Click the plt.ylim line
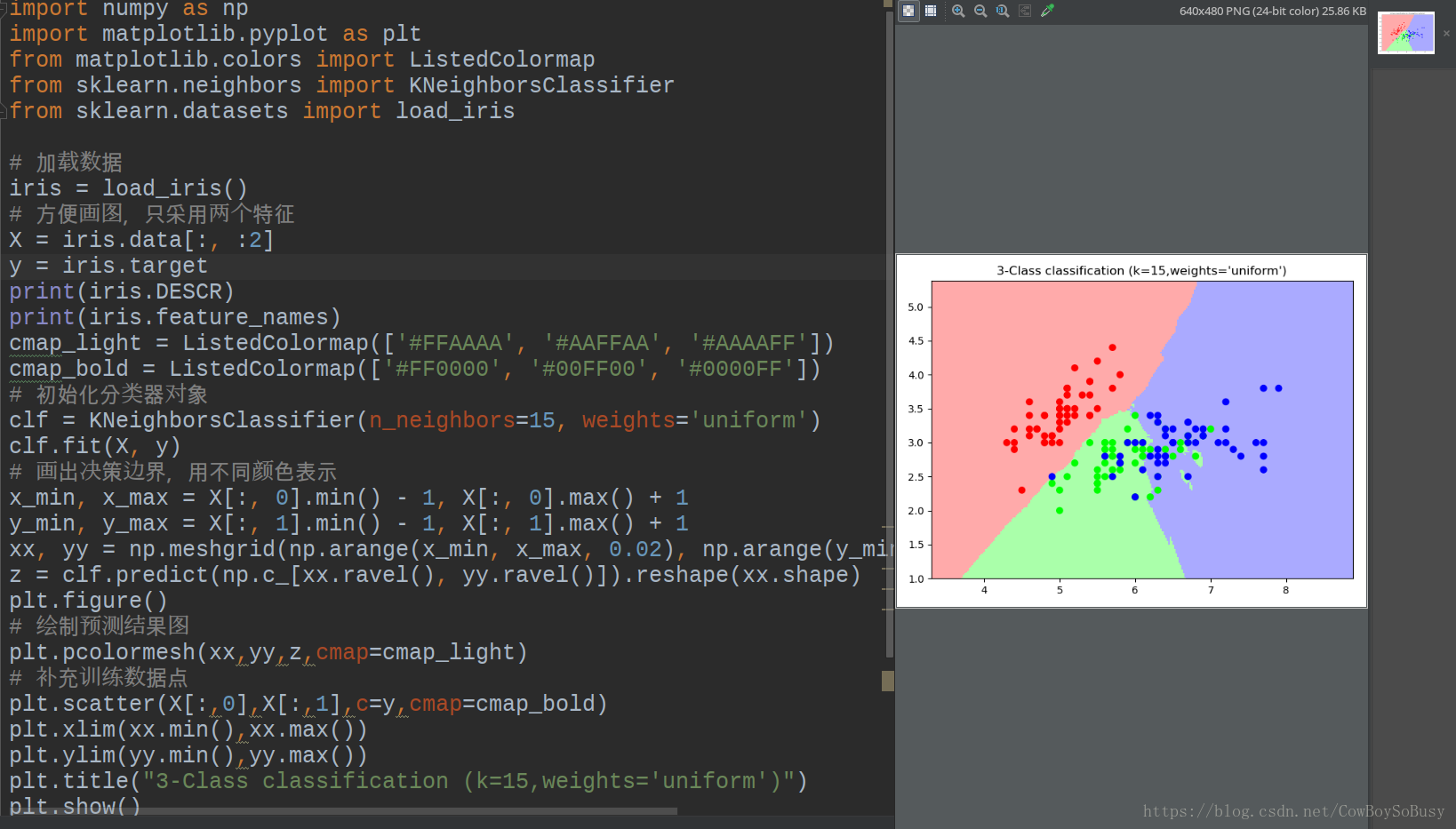Screen dimensions: 1456x829 (188, 755)
